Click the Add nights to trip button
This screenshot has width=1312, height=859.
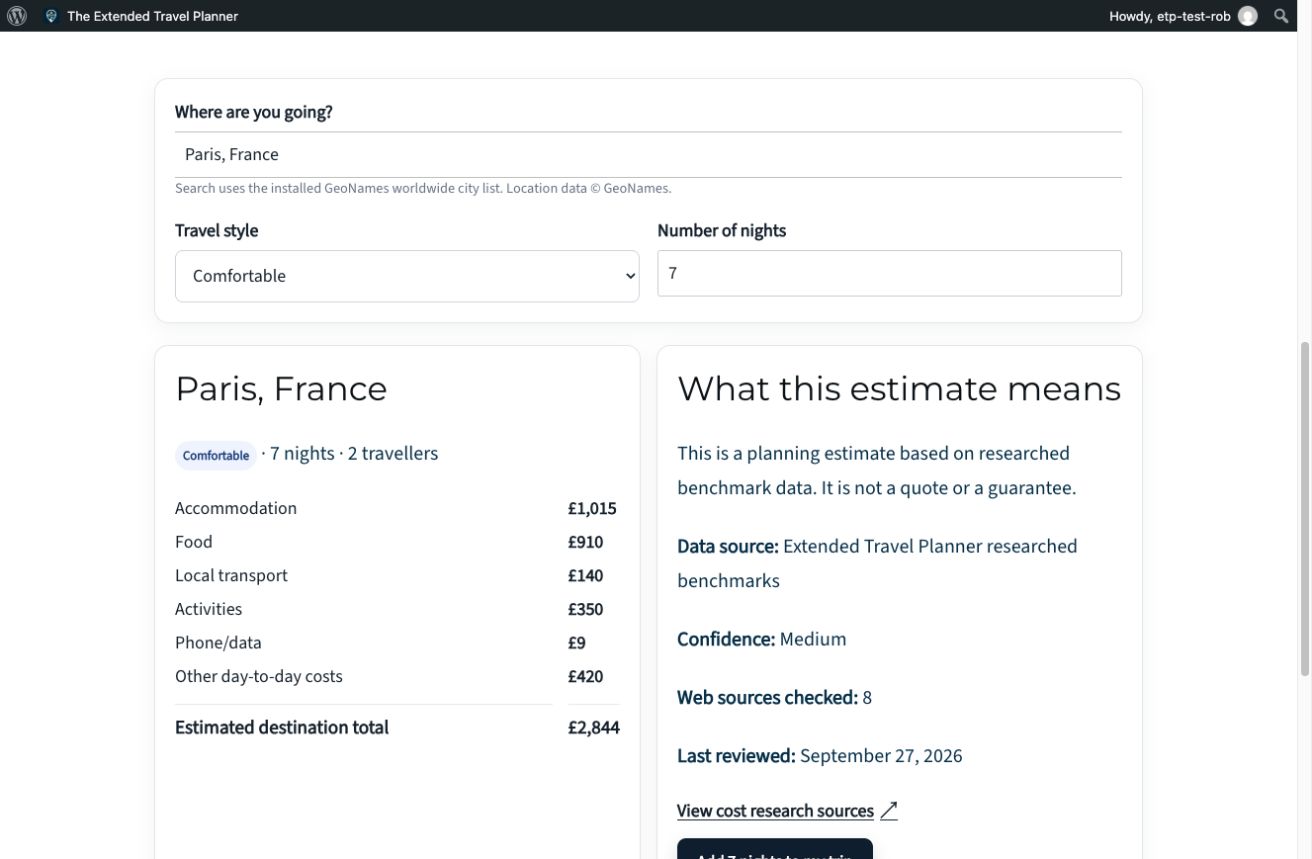(x=775, y=849)
